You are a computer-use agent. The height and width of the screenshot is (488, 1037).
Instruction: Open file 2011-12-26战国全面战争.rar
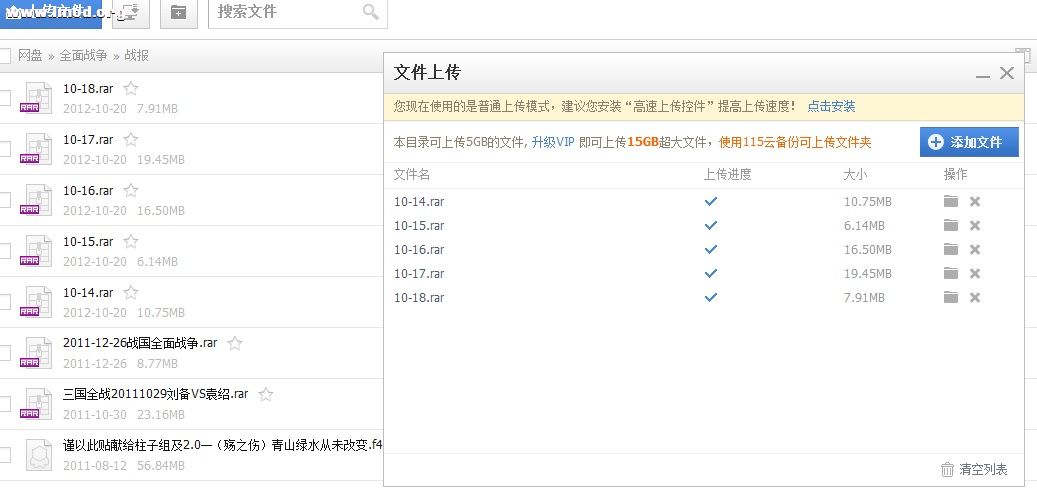(x=140, y=343)
